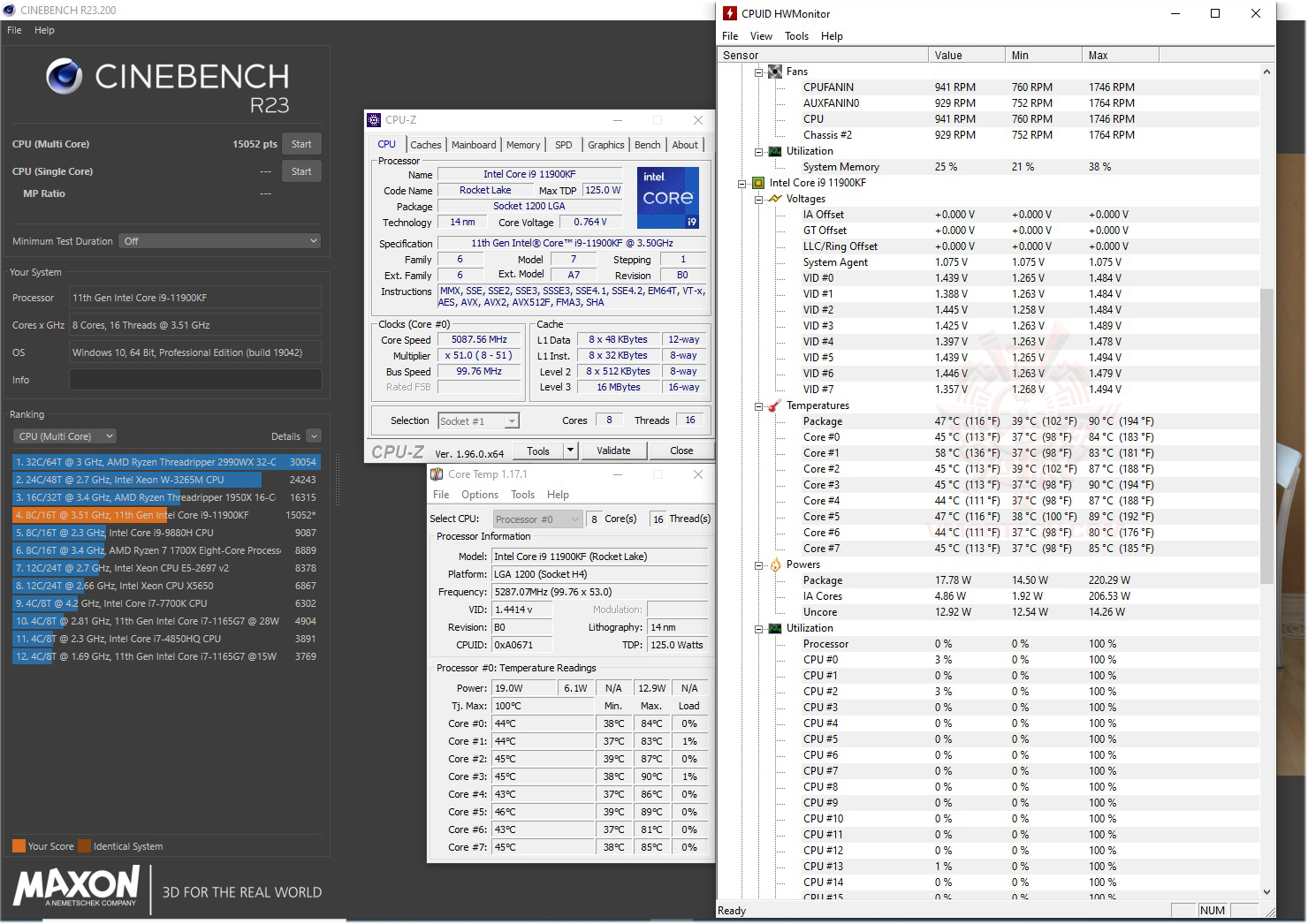Collapse the Voltages node in HWMonitor
The width and height of the screenshot is (1308, 924).
[x=758, y=200]
